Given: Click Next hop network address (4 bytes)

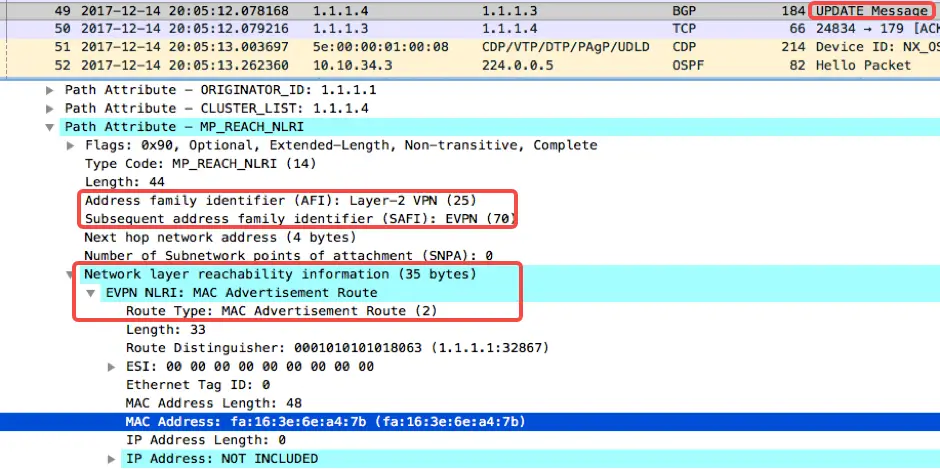Looking at the screenshot, I should pos(220,237).
